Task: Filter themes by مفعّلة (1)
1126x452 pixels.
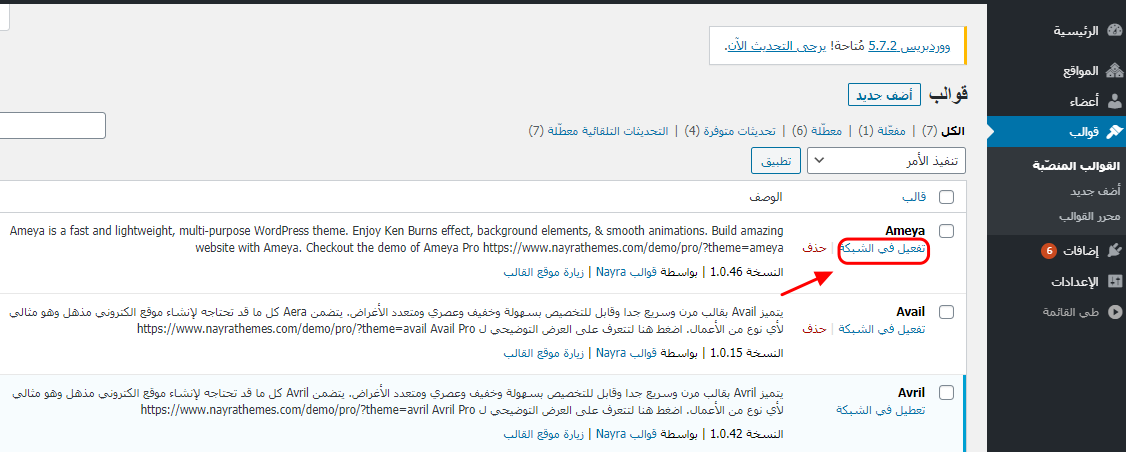Action: pyautogui.click(x=884, y=131)
